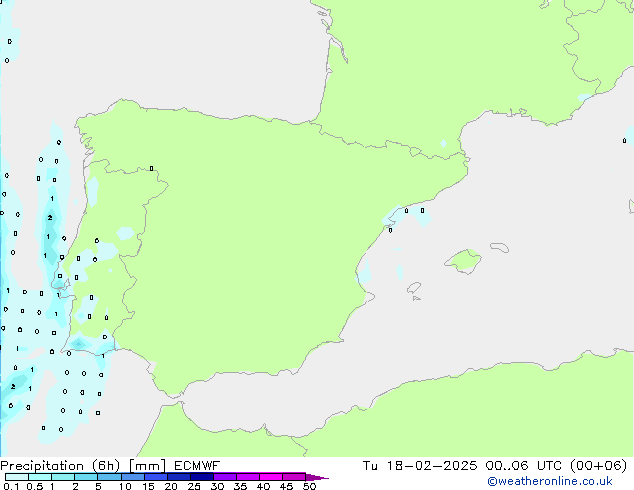
Task: Click the date "Tu 18-02-2025" text
Action: click(419, 466)
